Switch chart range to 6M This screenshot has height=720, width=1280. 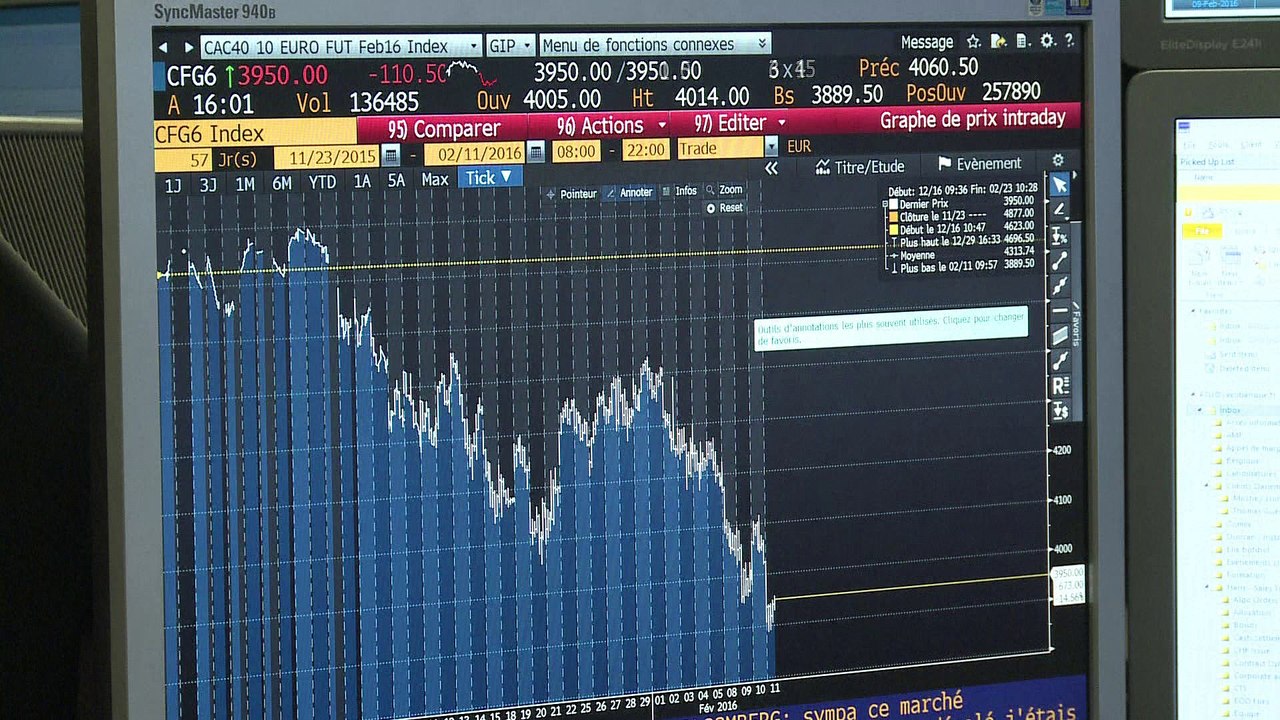pyautogui.click(x=282, y=183)
